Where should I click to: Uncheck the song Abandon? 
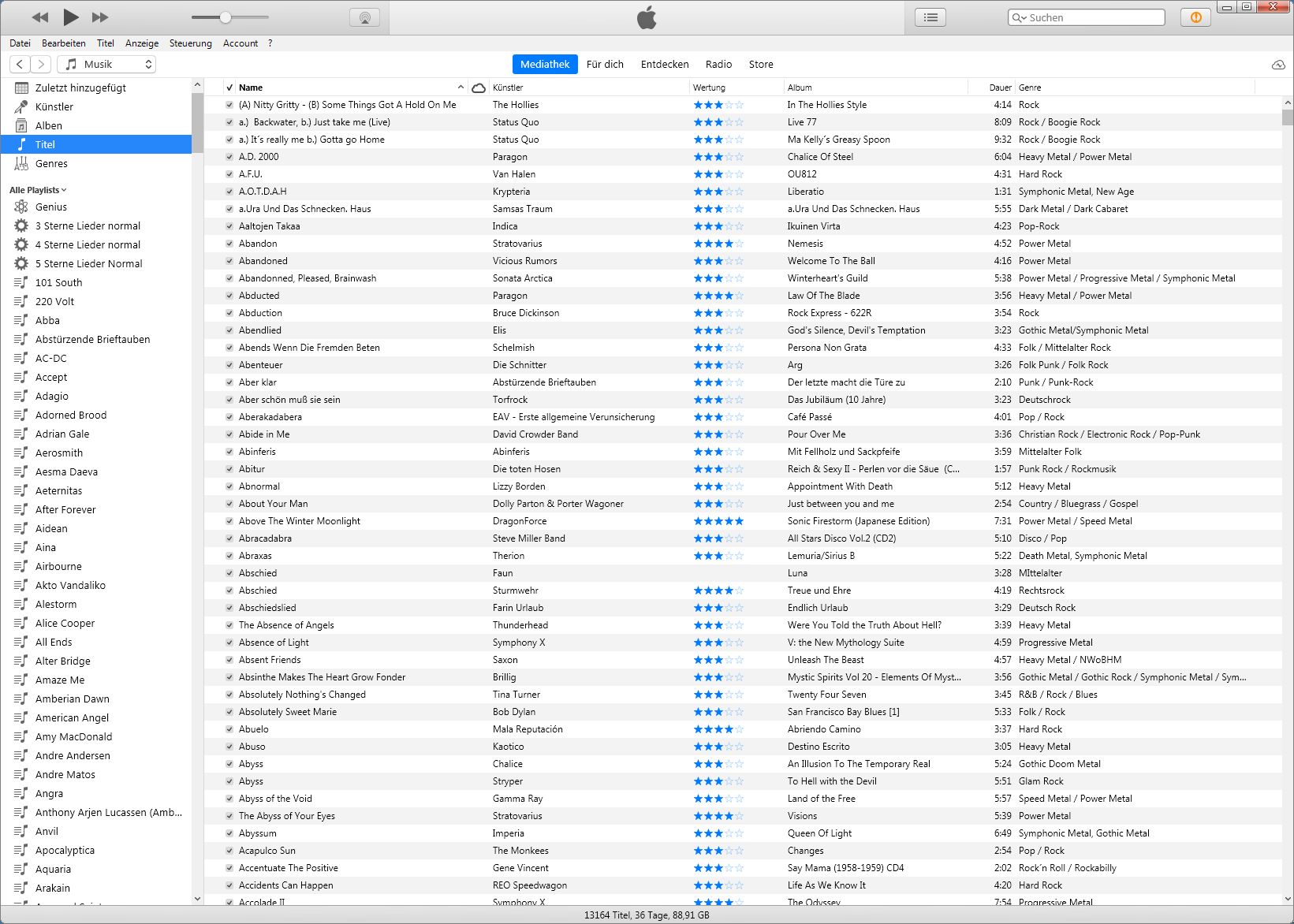click(229, 244)
